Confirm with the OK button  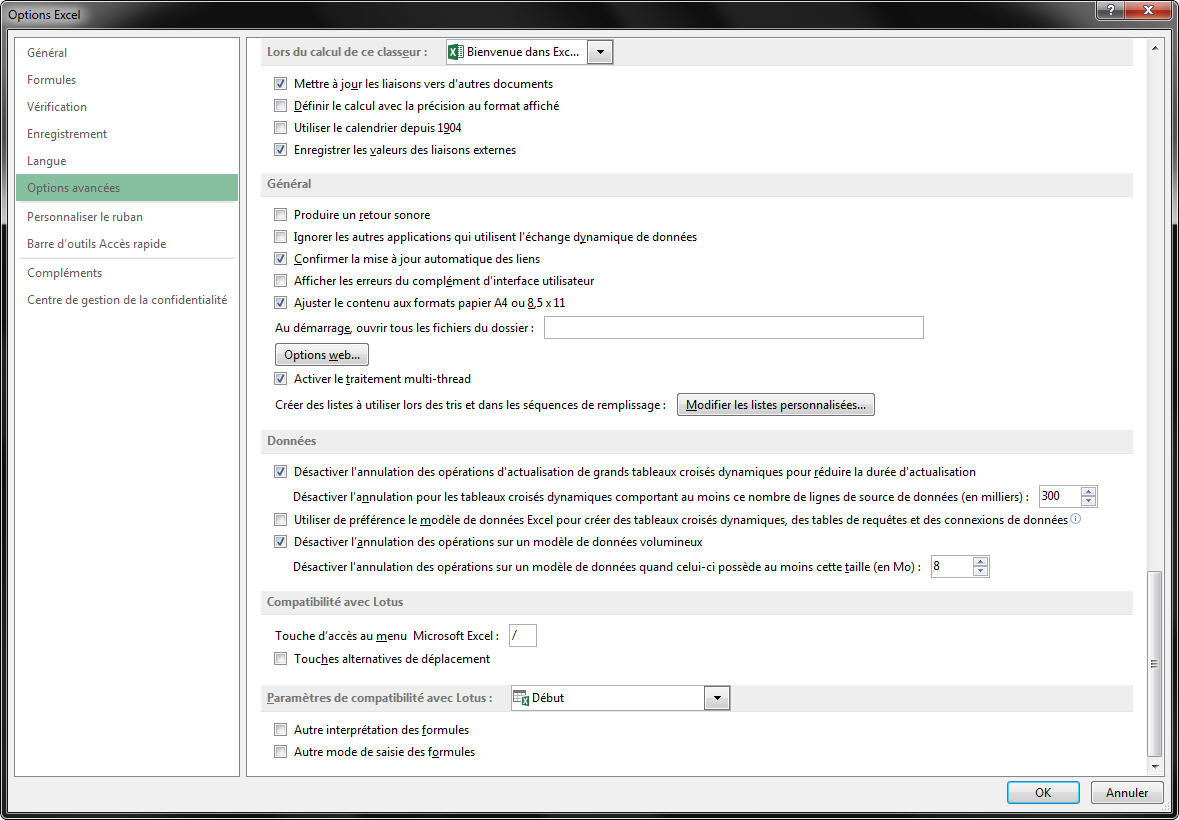pos(1043,792)
